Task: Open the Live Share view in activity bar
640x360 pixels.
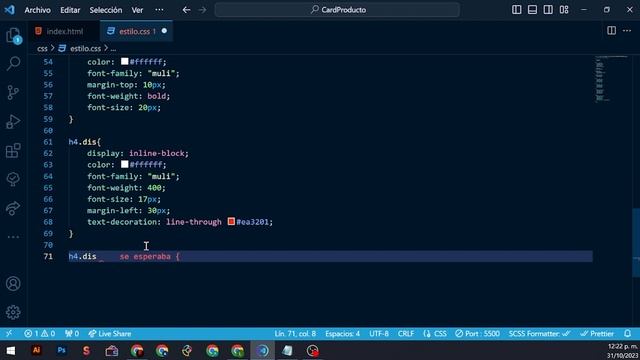Action: [13, 208]
